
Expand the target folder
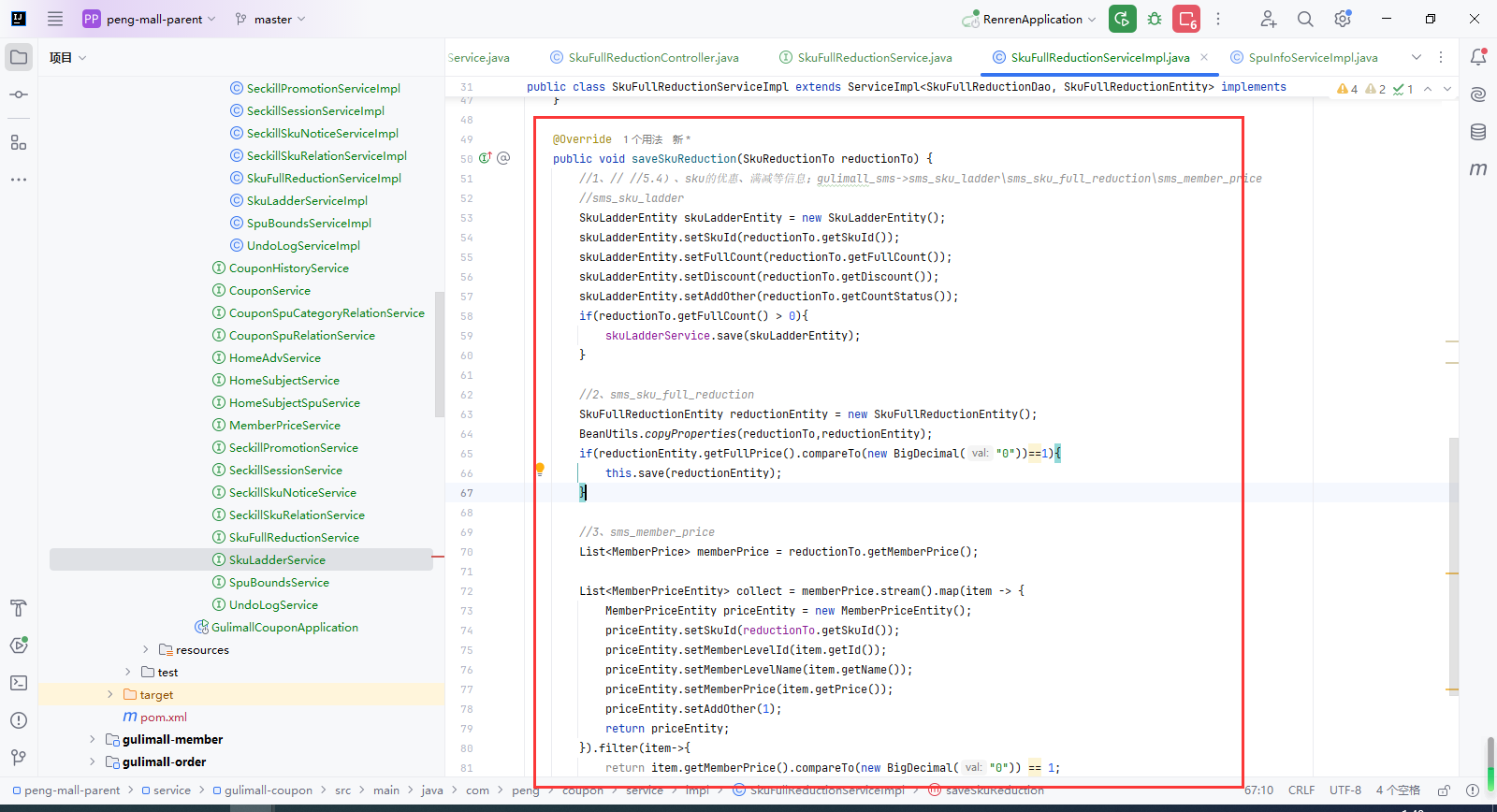coord(109,694)
